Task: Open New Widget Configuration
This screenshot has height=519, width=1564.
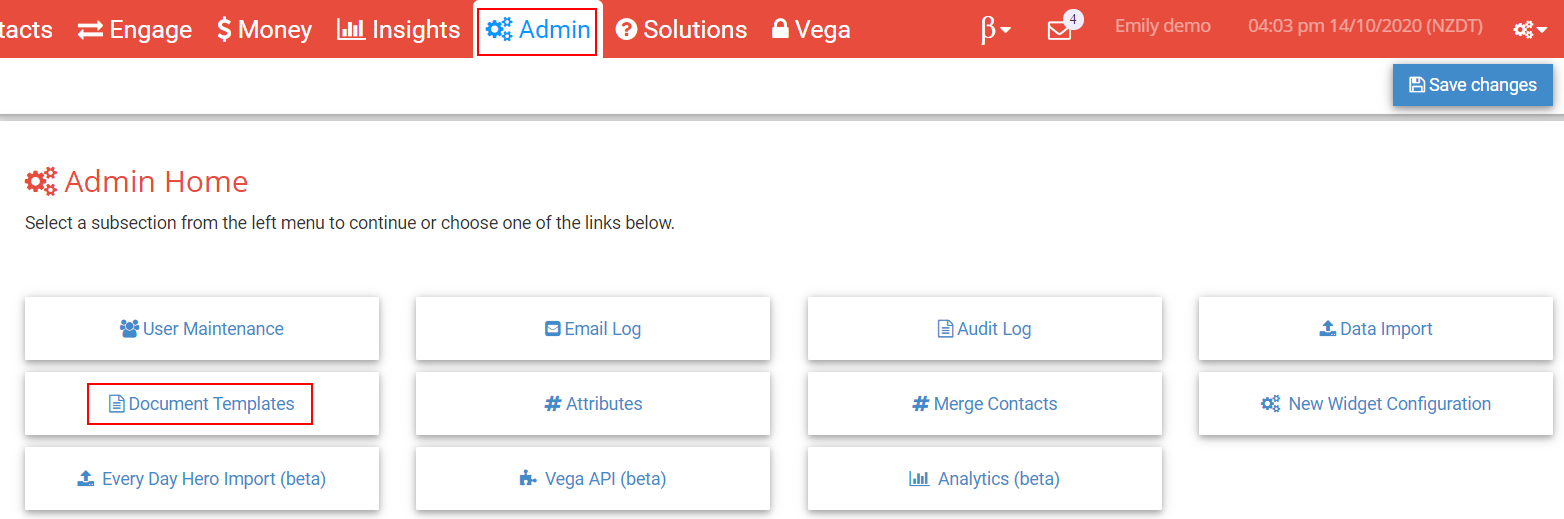Action: [1376, 404]
